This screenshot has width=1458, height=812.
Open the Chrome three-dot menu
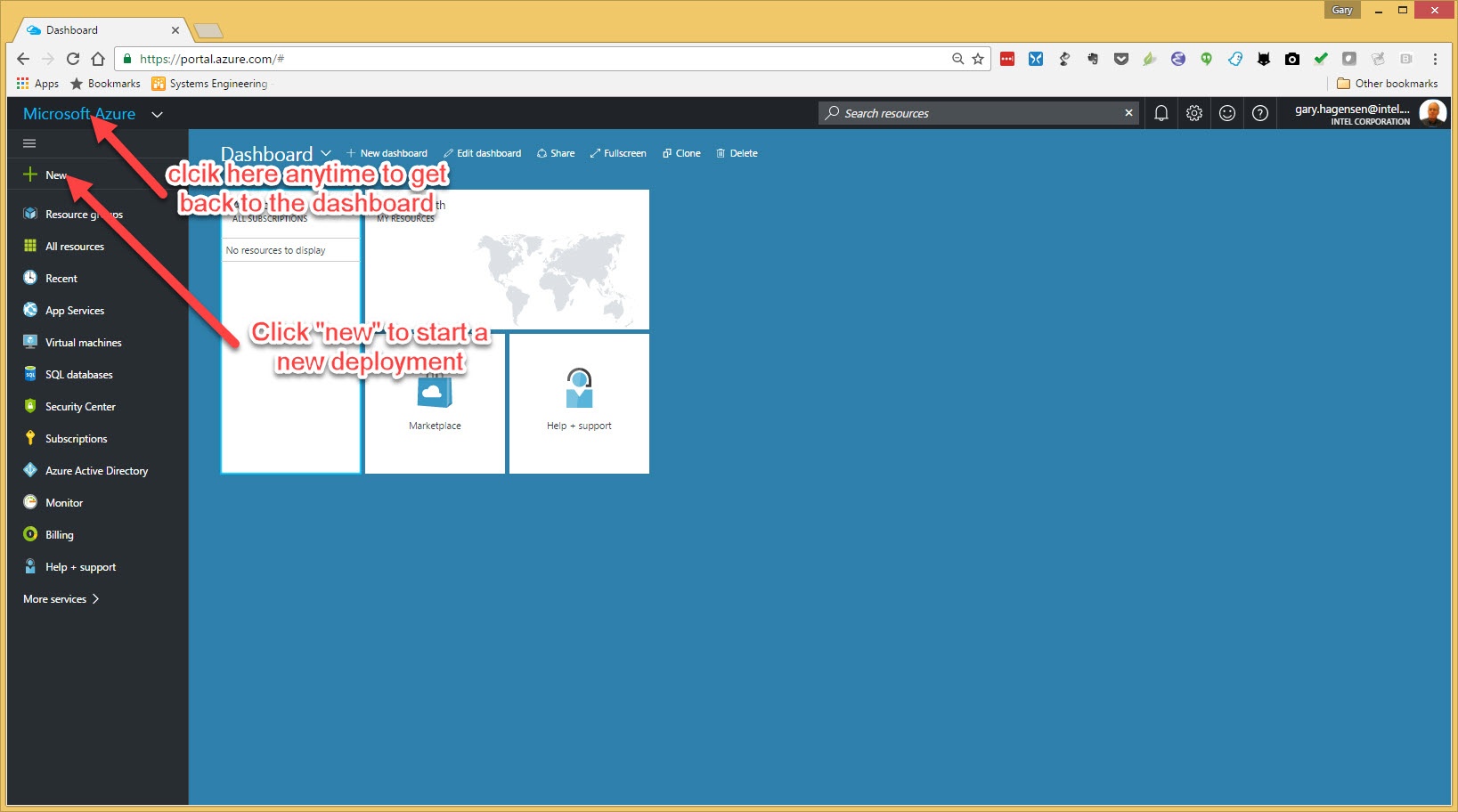click(1435, 59)
